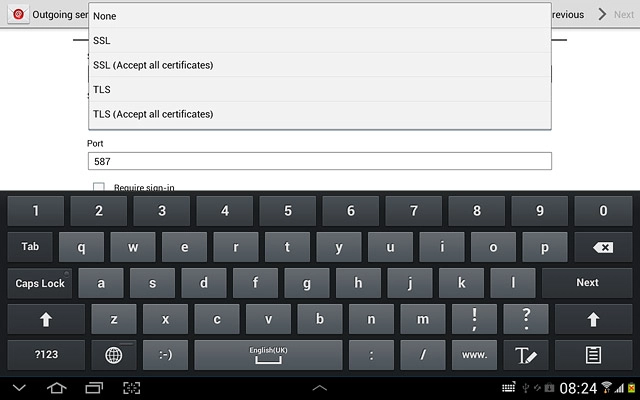Tap the keyboard backspace key
The width and height of the screenshot is (640, 400).
point(603,247)
